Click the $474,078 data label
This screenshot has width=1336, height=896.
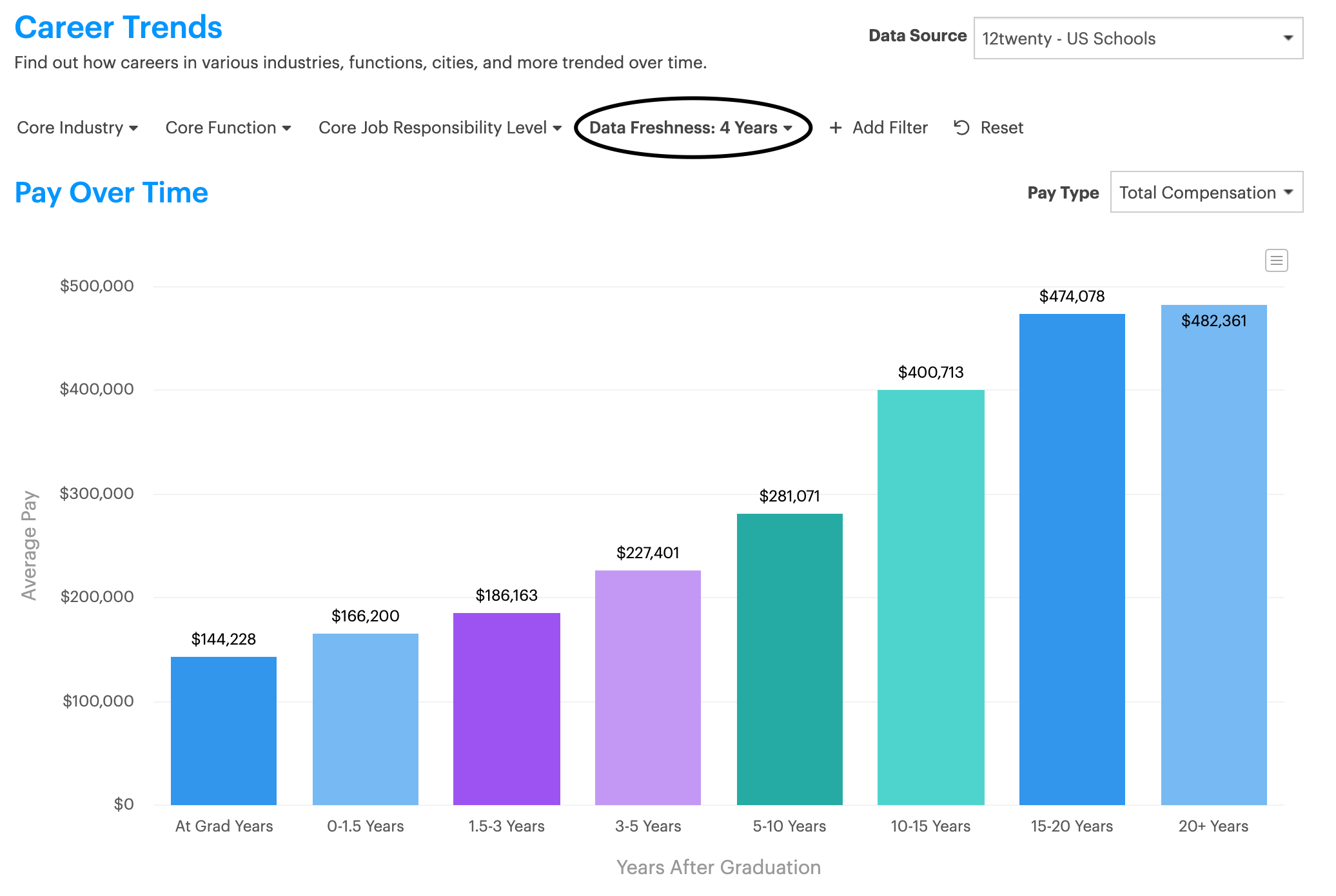click(1072, 296)
